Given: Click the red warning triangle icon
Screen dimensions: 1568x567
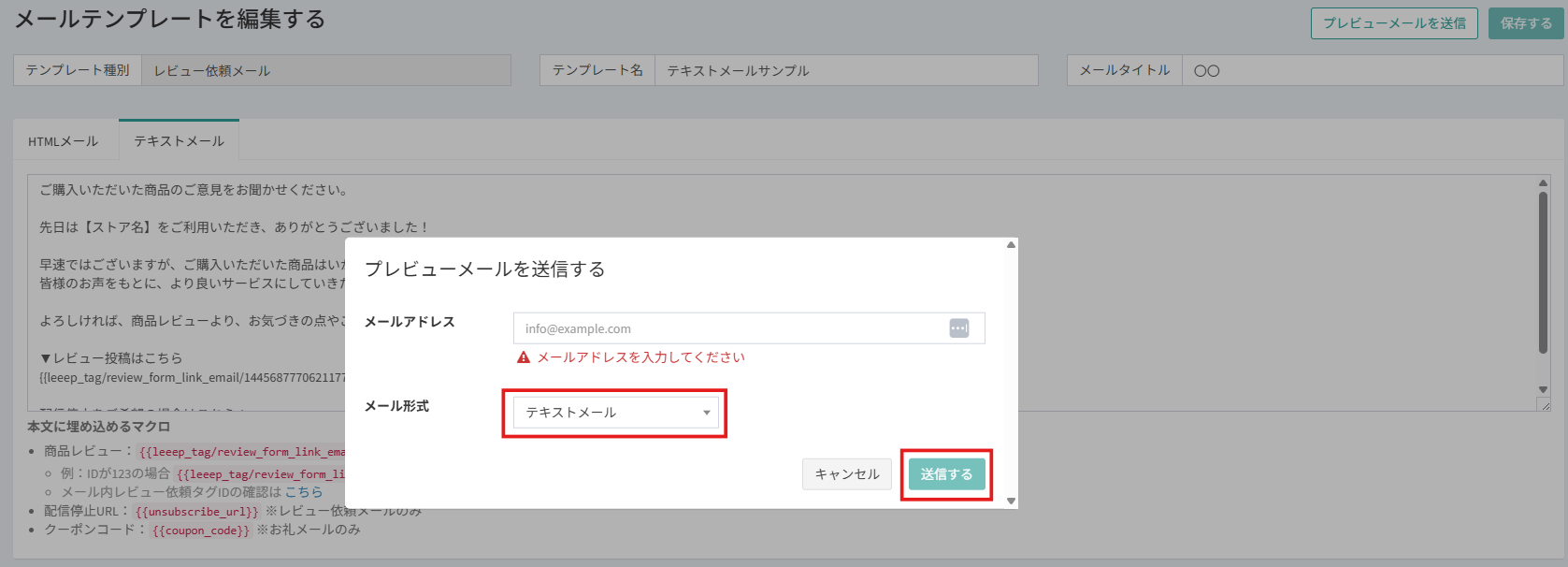Looking at the screenshot, I should [x=524, y=357].
